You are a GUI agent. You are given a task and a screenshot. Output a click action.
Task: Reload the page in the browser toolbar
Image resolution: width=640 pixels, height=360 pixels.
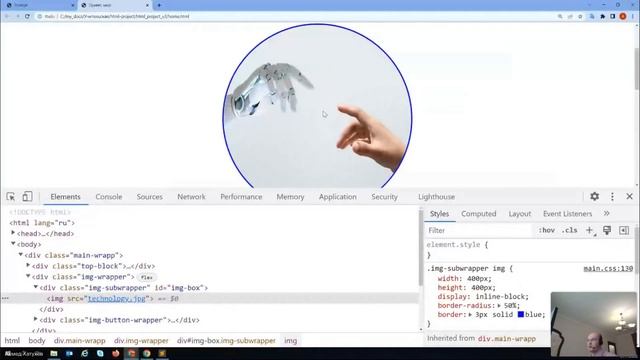pos(27,16)
